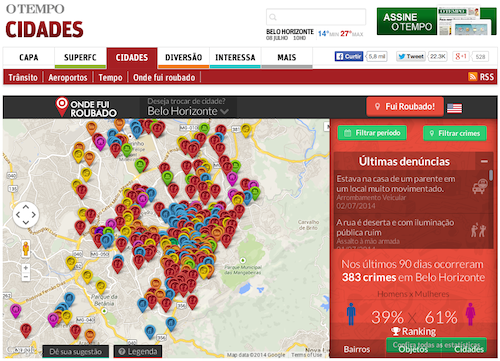500x361 pixels.
Task: Select the Objetos ranking tab
Action: pos(413,349)
